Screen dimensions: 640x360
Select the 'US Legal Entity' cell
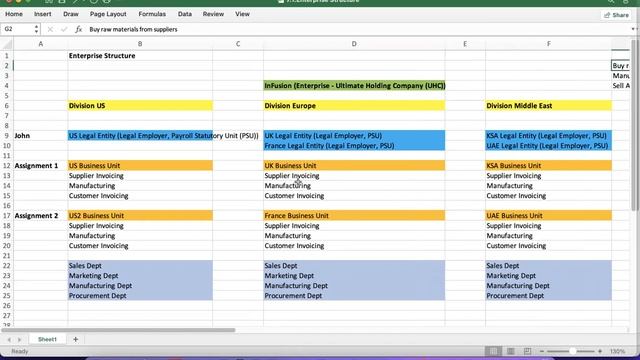(x=140, y=136)
